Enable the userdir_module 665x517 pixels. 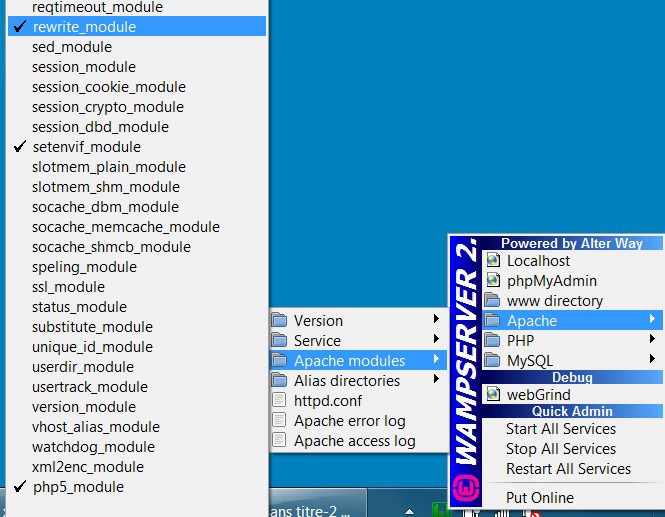tap(137, 367)
